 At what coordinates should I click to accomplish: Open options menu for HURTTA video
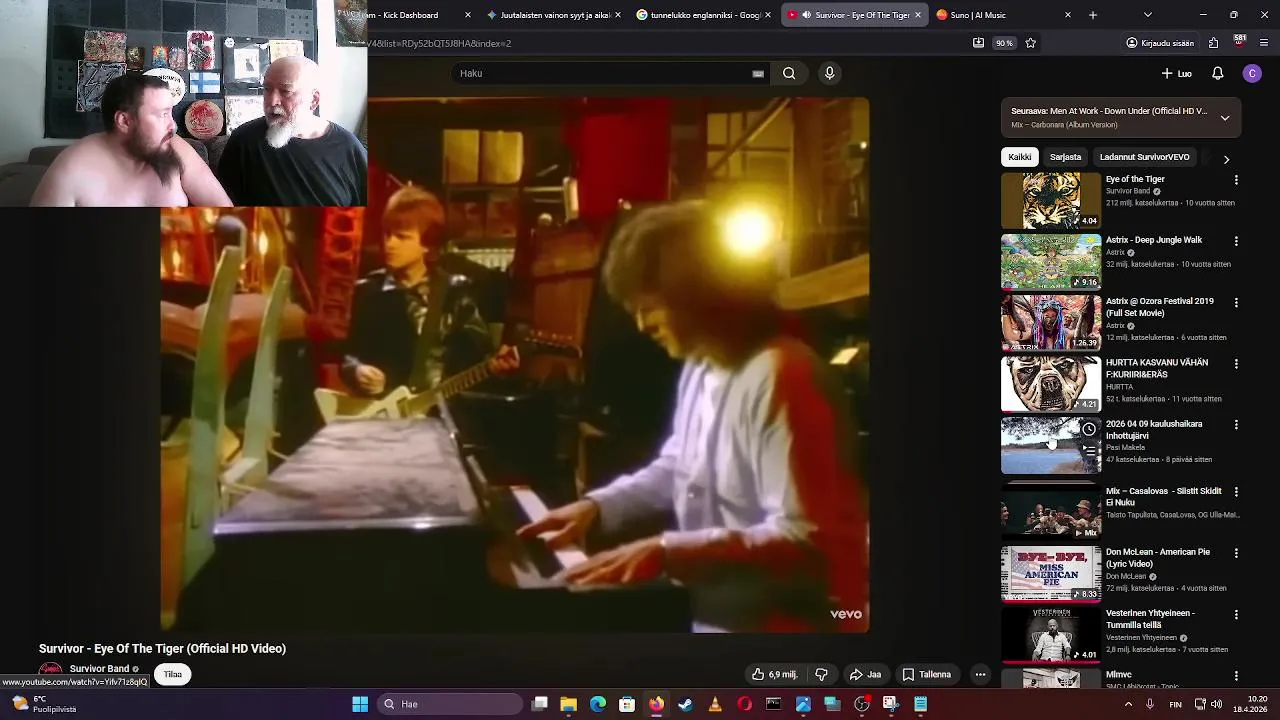point(1236,364)
